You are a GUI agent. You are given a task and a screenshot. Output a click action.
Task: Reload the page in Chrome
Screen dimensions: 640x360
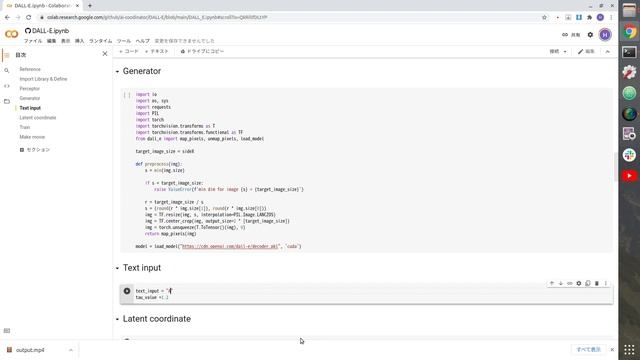(29, 17)
